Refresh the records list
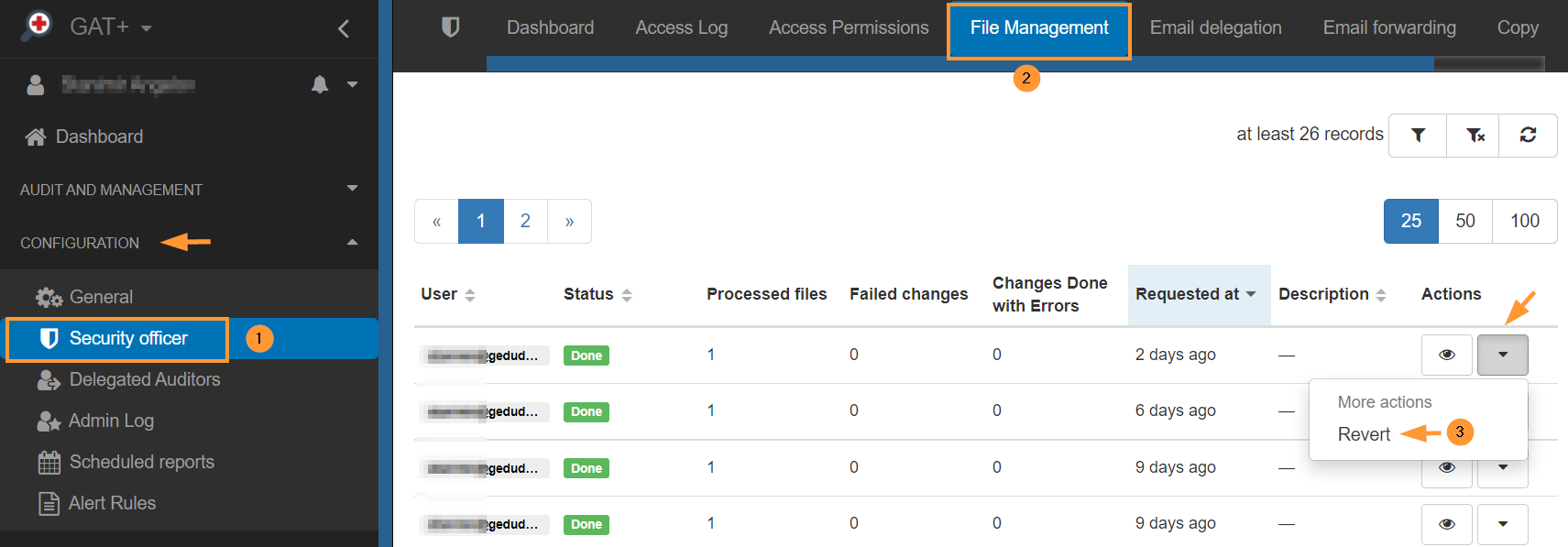Viewport: 1568px width, 547px height. (x=1528, y=136)
